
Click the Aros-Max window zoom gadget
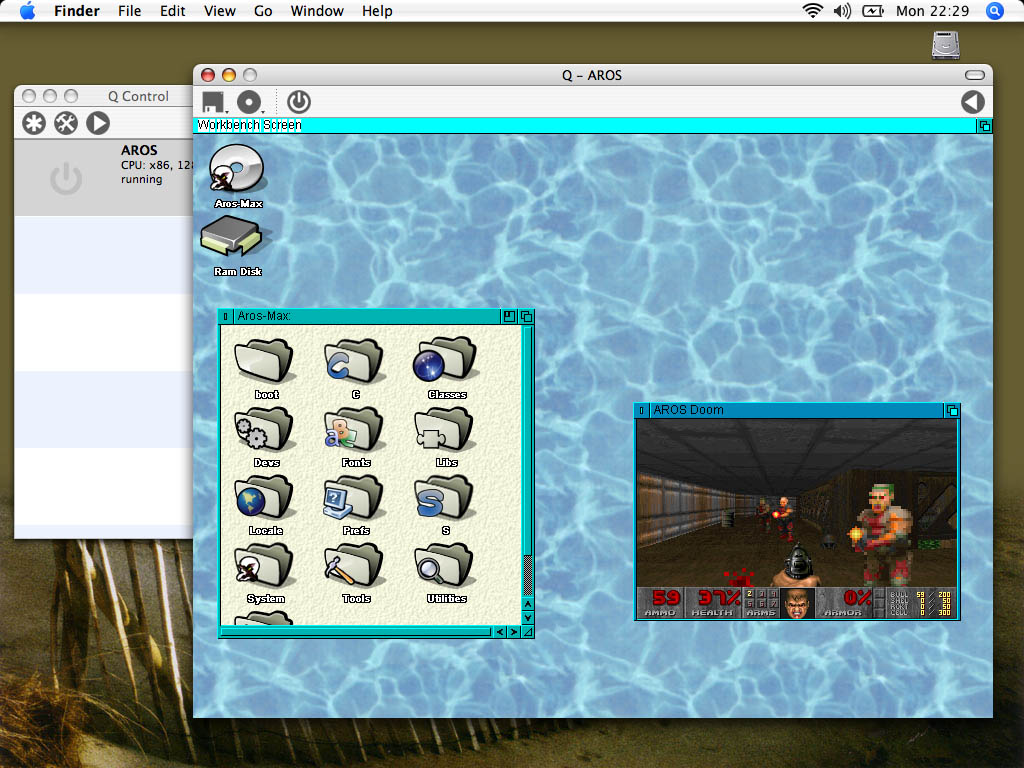pyautogui.click(x=509, y=317)
